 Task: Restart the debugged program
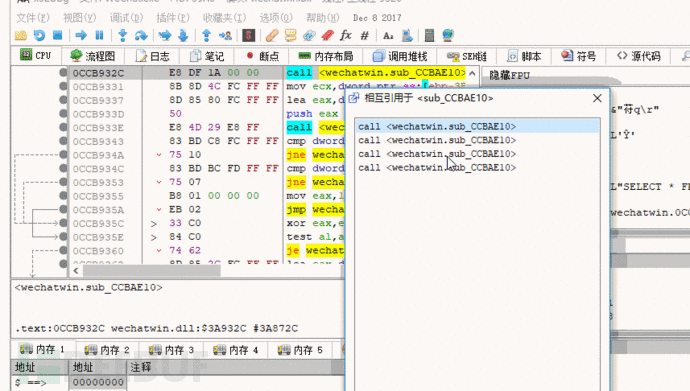tap(39, 35)
